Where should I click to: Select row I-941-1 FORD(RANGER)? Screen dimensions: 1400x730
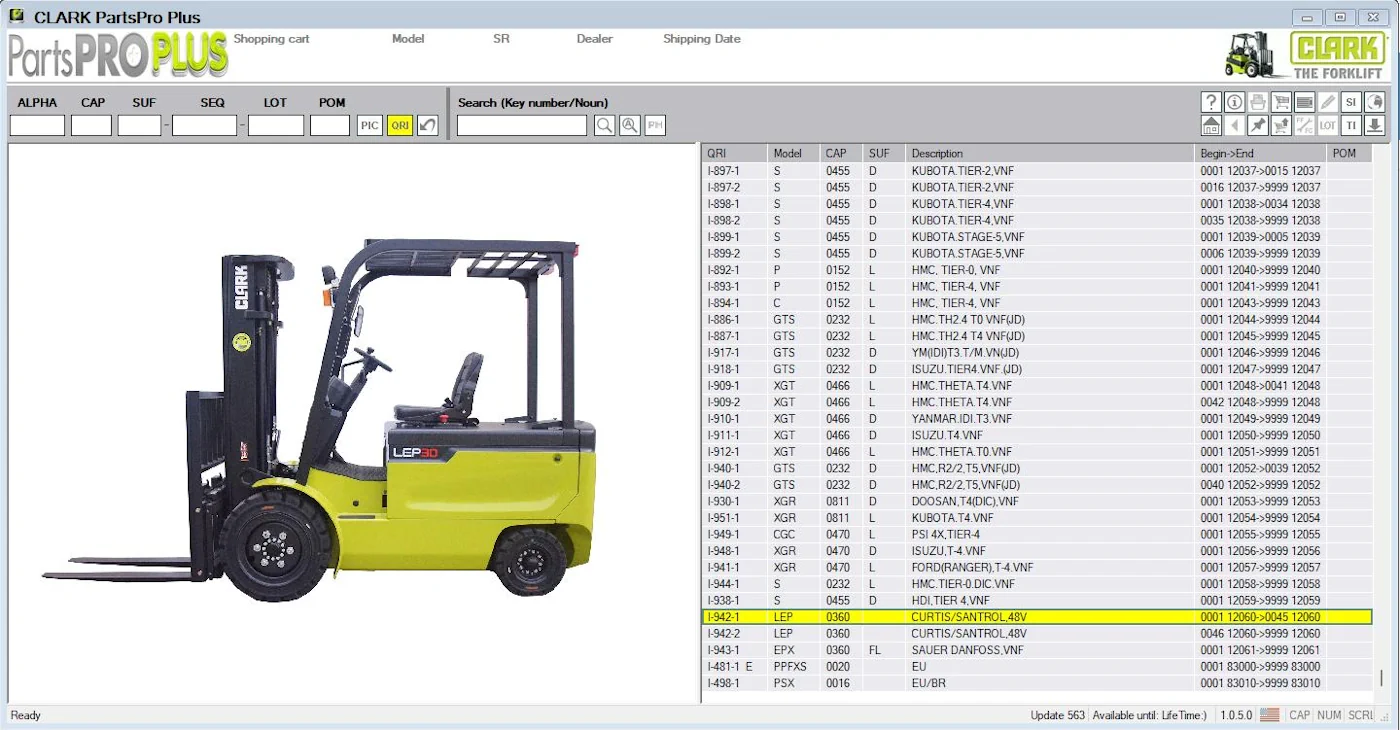(x=1037, y=568)
